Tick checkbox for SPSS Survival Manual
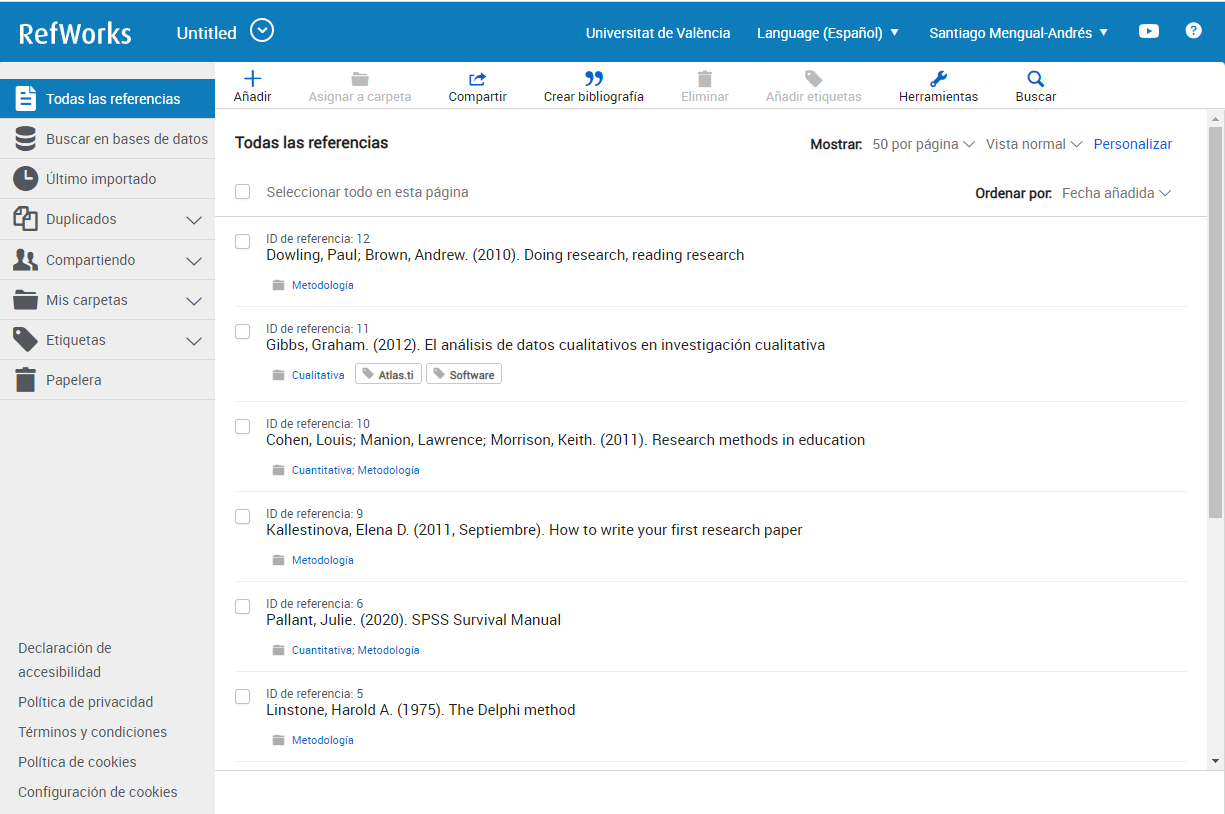 click(243, 607)
